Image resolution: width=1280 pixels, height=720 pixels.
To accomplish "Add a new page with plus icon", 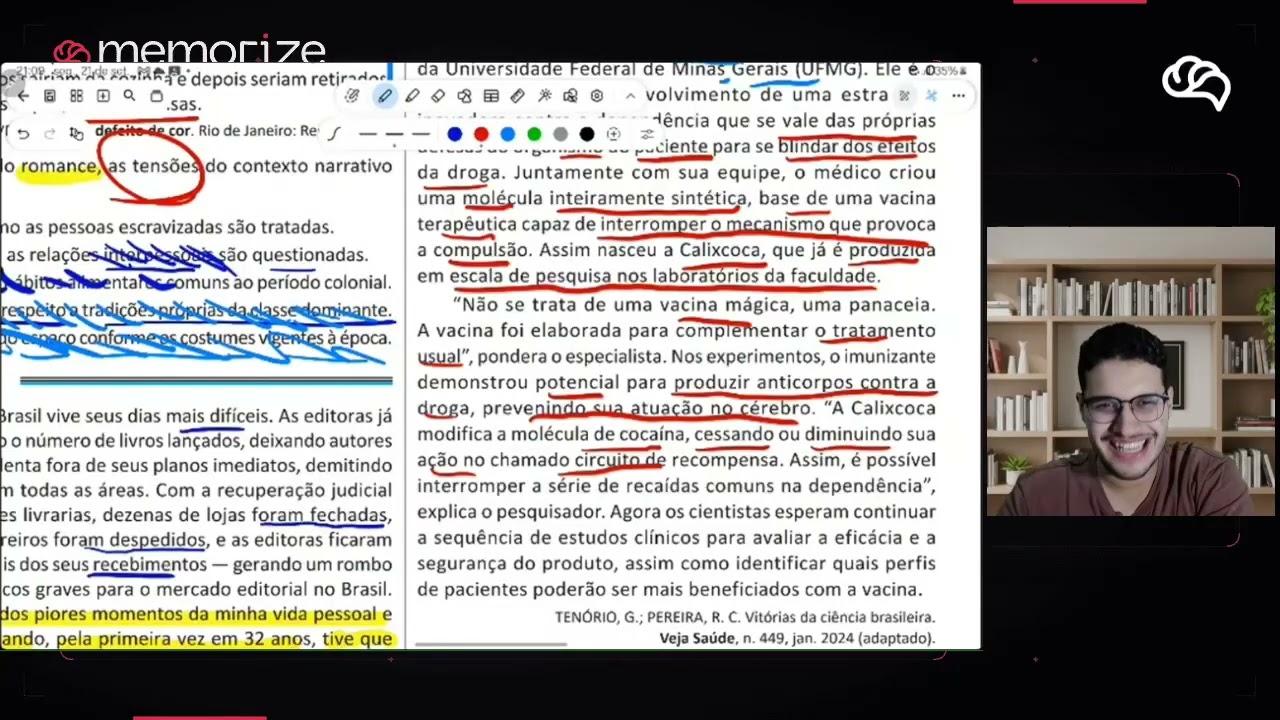I will point(103,96).
